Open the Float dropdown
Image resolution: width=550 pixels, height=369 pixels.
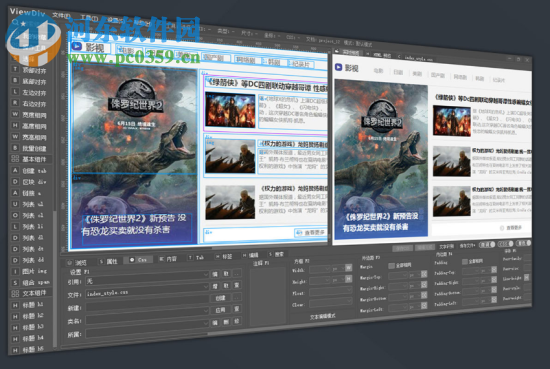pyautogui.click(x=330, y=291)
